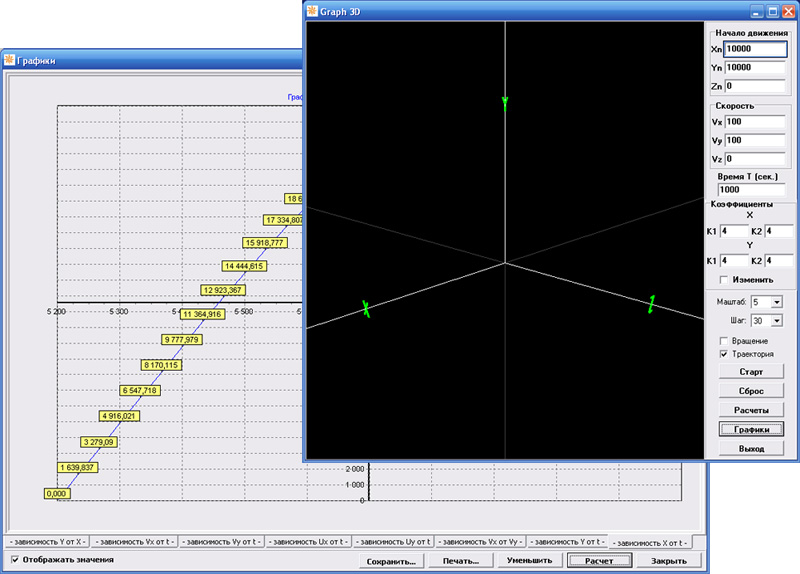The height and width of the screenshot is (574, 800).
Task: Click the Сохранить... button
Action: (391, 561)
